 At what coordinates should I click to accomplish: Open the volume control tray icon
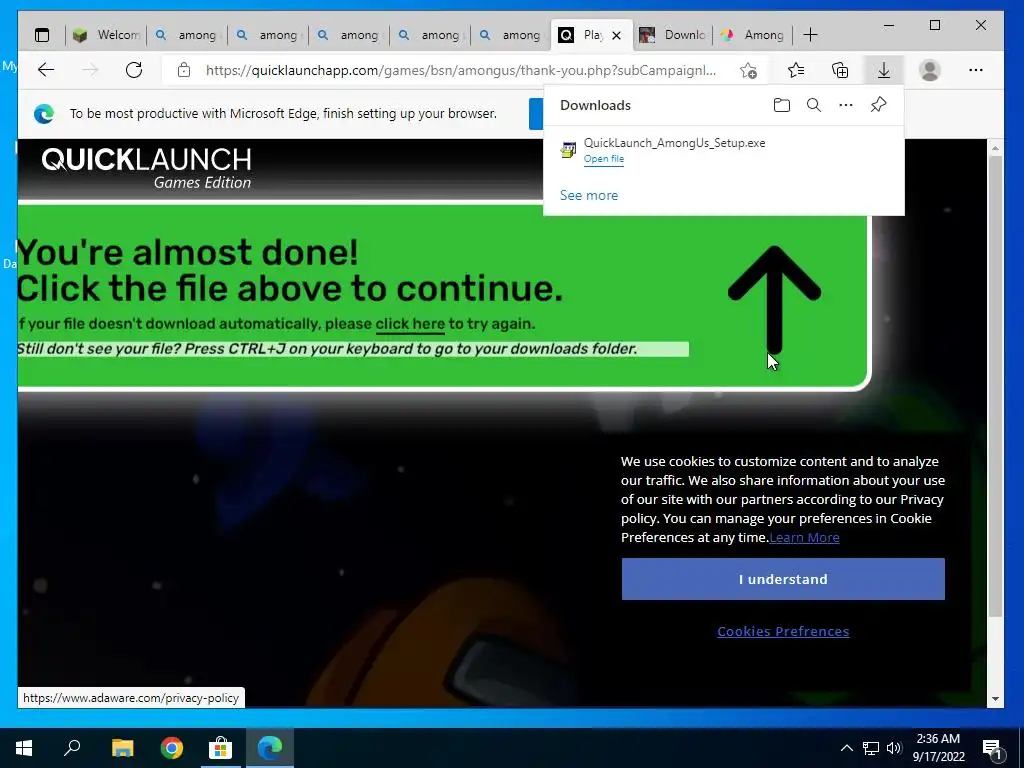(x=894, y=748)
